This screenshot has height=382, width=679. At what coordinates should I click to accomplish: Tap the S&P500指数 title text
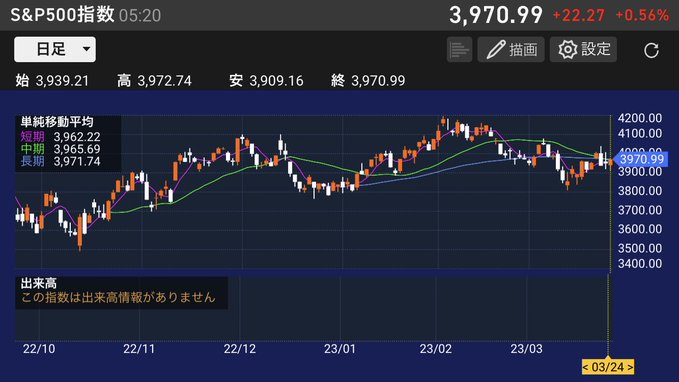[x=62, y=15]
